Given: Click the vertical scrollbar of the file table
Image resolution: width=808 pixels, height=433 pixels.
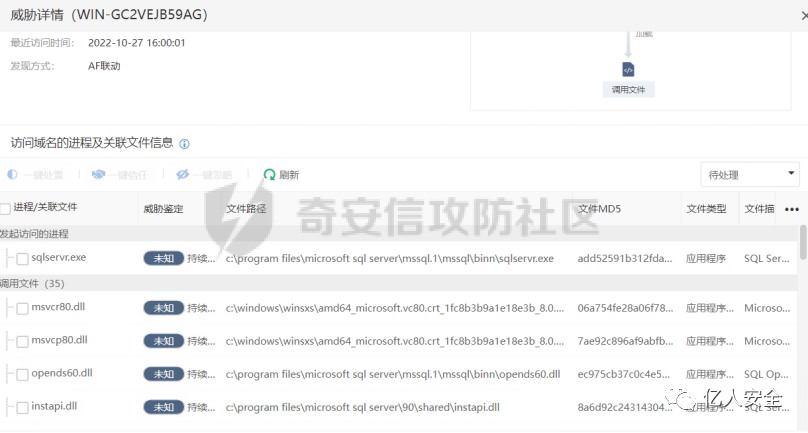Looking at the screenshot, I should coord(803,242).
